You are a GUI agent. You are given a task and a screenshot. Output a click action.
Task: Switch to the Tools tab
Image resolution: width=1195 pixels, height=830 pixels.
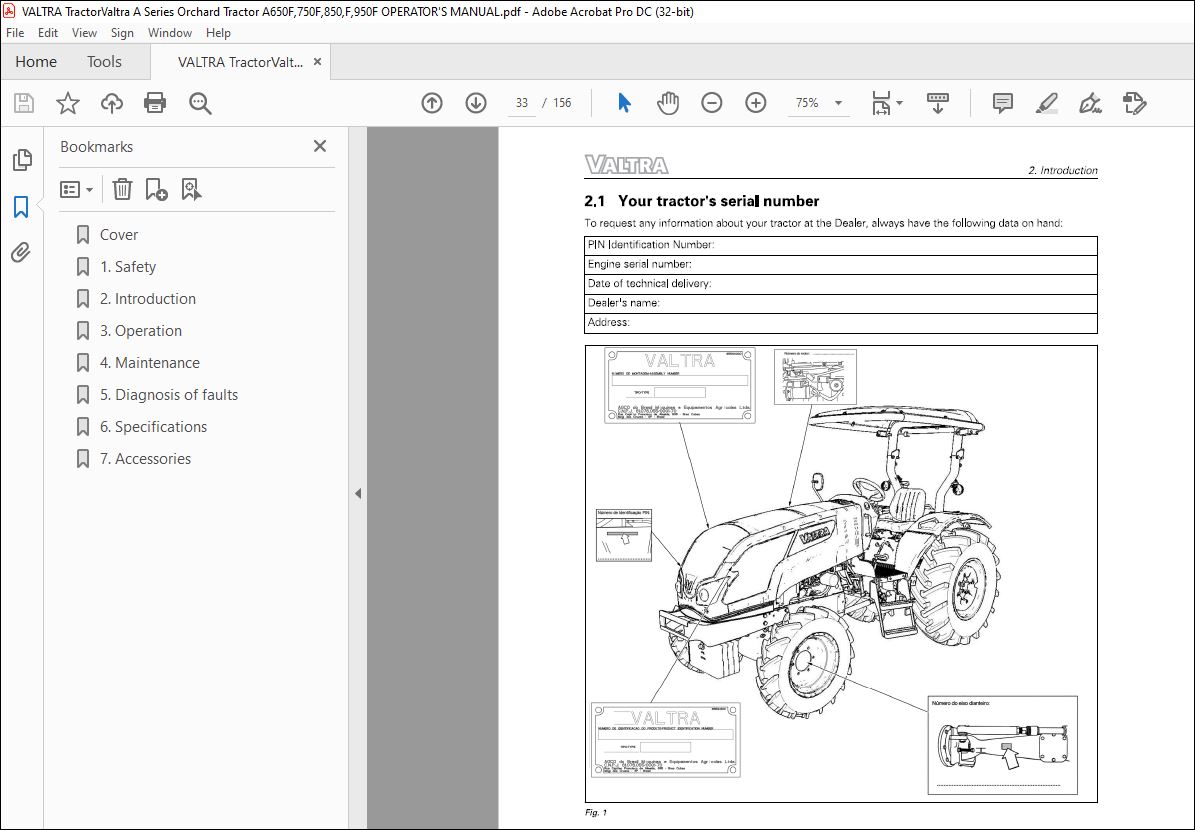pyautogui.click(x=104, y=62)
